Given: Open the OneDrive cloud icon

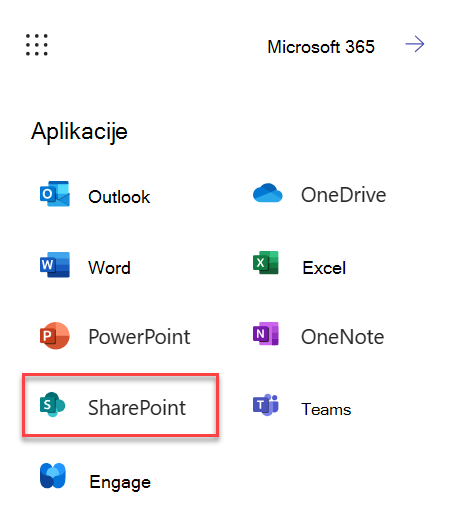Looking at the screenshot, I should (267, 193).
